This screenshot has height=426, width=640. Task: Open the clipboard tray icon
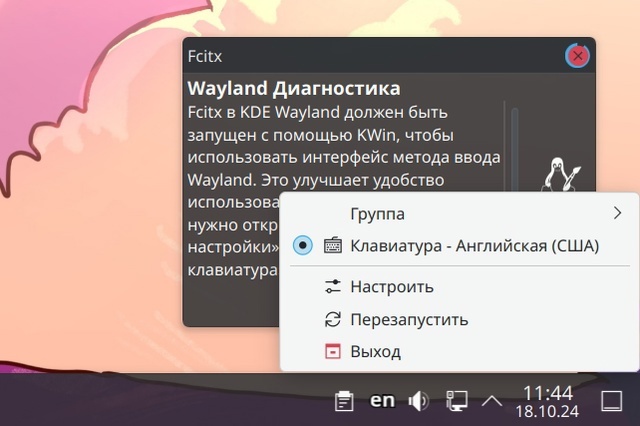click(x=344, y=401)
